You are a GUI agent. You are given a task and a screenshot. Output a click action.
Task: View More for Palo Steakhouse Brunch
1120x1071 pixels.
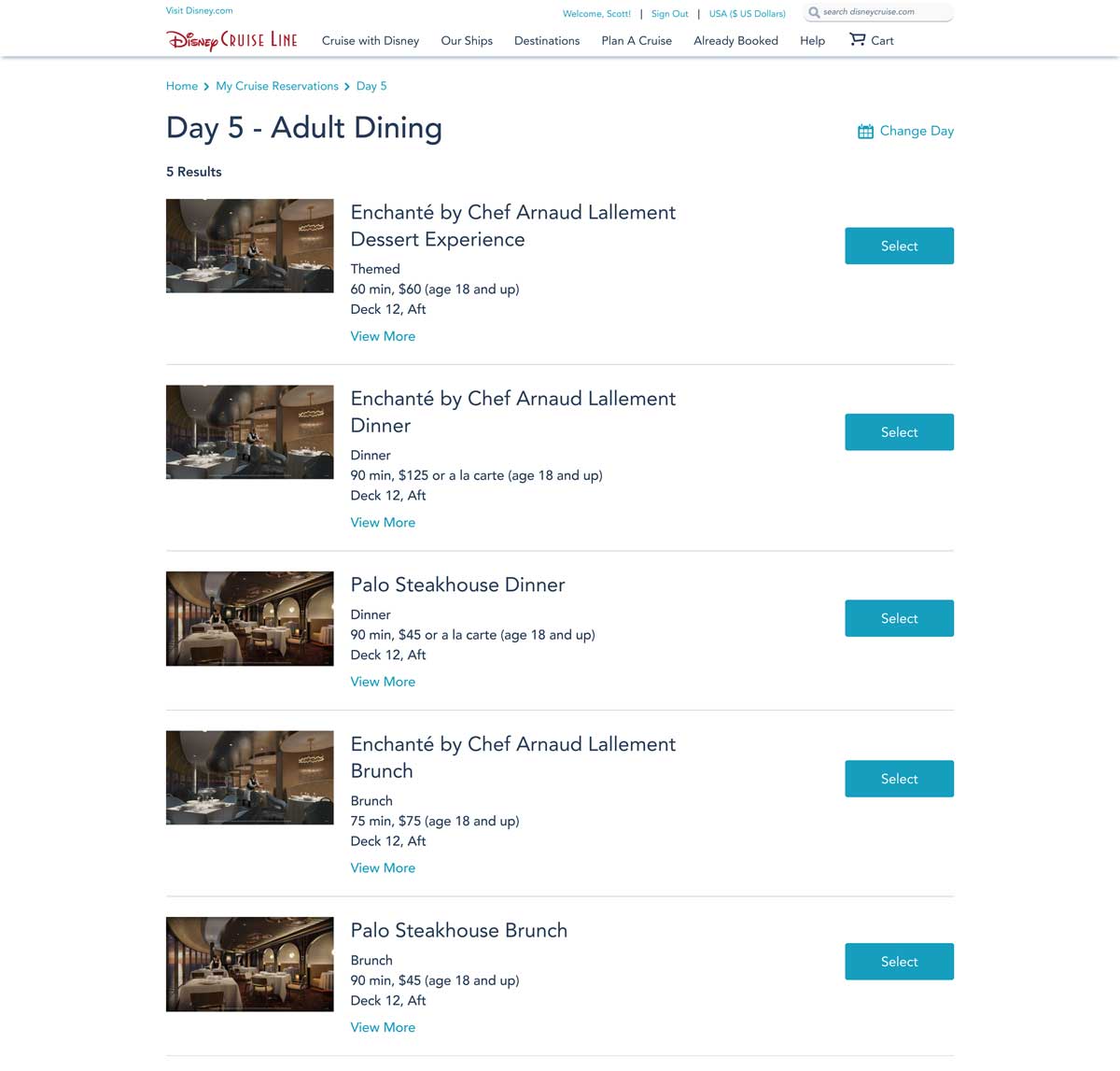click(383, 1027)
